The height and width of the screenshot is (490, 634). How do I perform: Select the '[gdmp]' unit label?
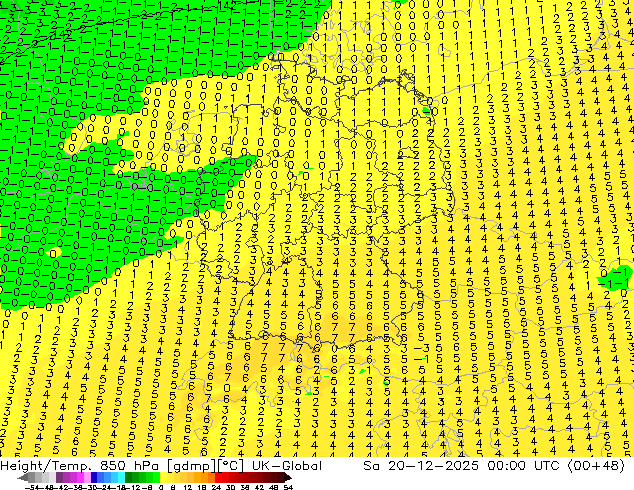click(190, 466)
